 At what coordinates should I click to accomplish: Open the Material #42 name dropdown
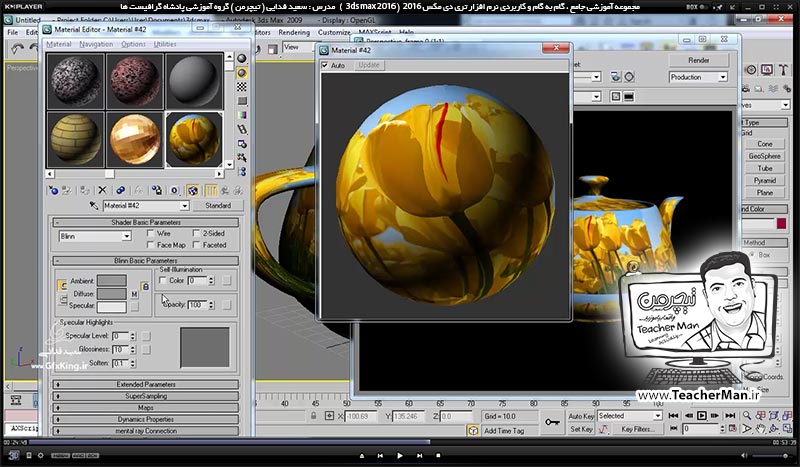184,205
